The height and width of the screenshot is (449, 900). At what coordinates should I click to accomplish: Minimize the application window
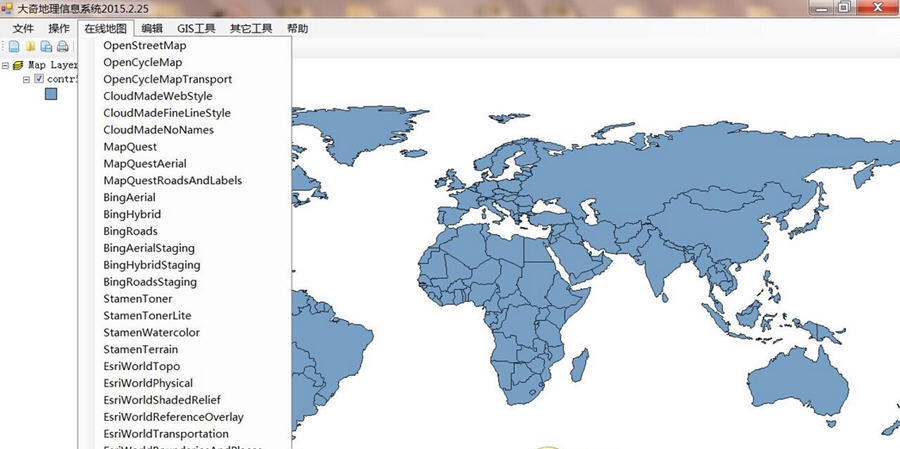(822, 8)
